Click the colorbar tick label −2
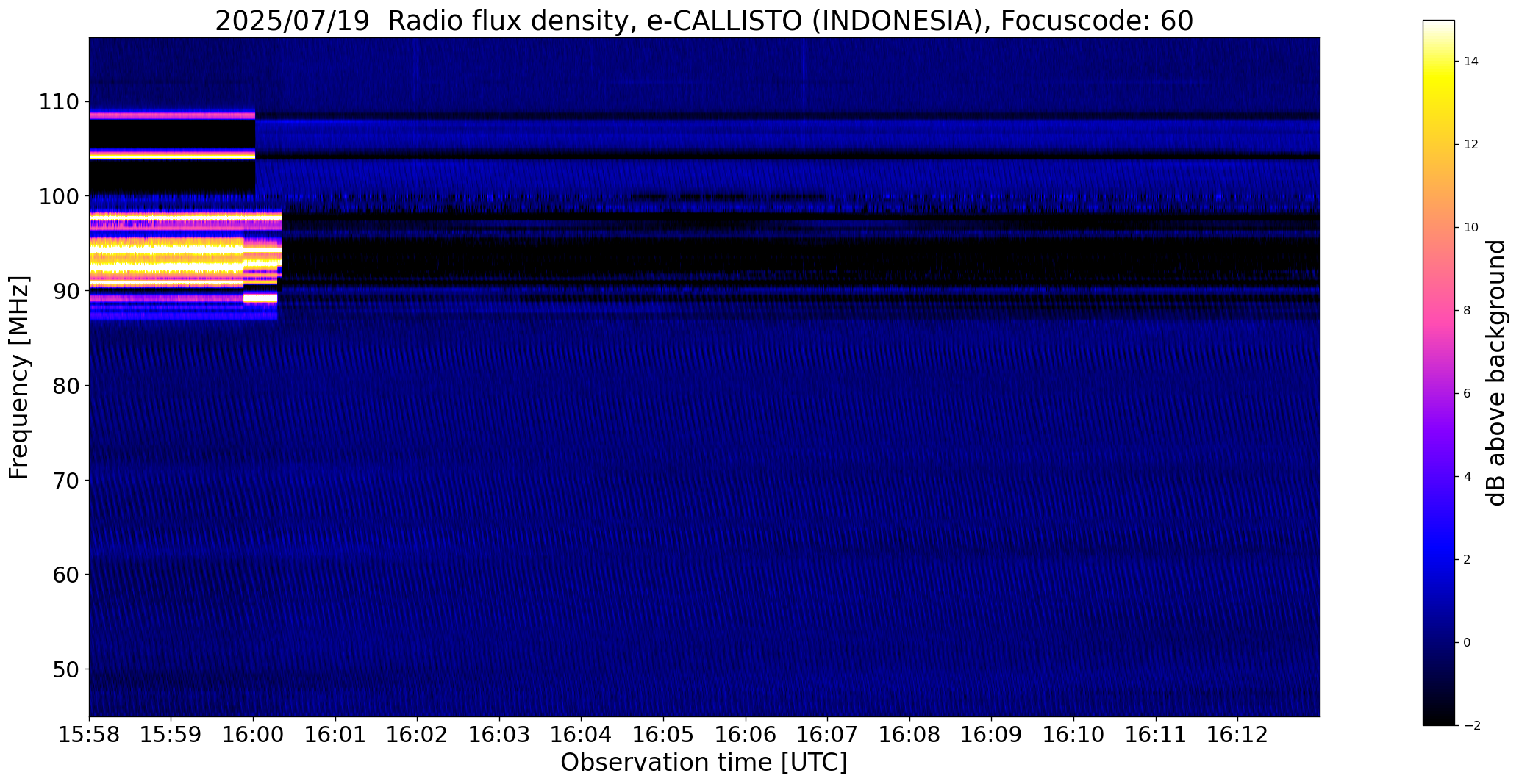Screen dimensions: 1519x784 click(x=1471, y=726)
